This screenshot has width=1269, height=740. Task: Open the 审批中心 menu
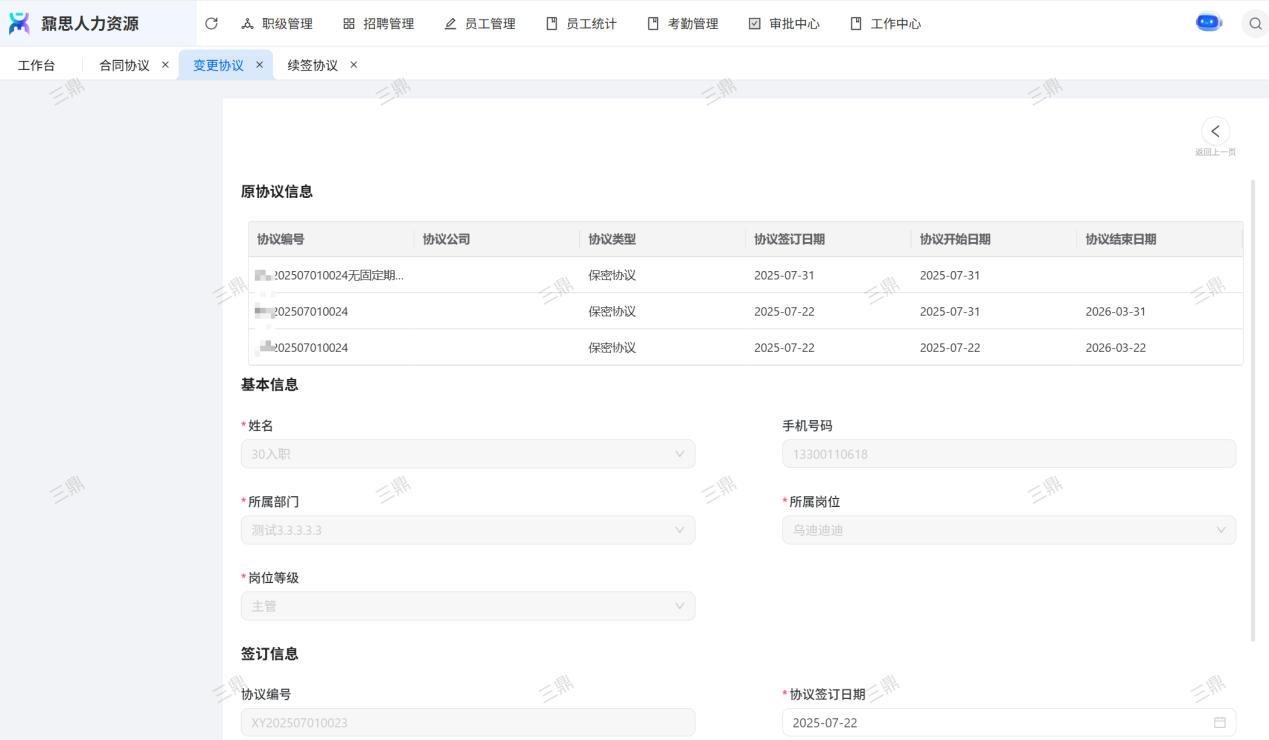784,23
